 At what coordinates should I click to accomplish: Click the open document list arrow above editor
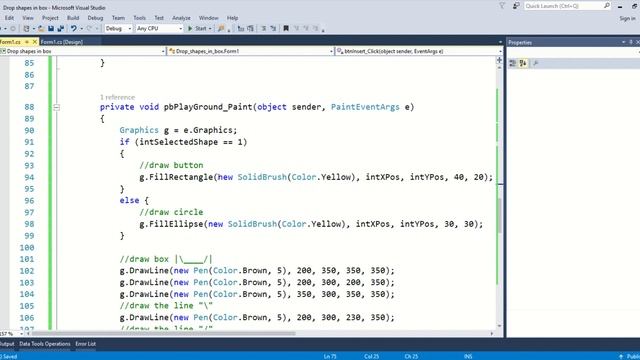(x=500, y=42)
